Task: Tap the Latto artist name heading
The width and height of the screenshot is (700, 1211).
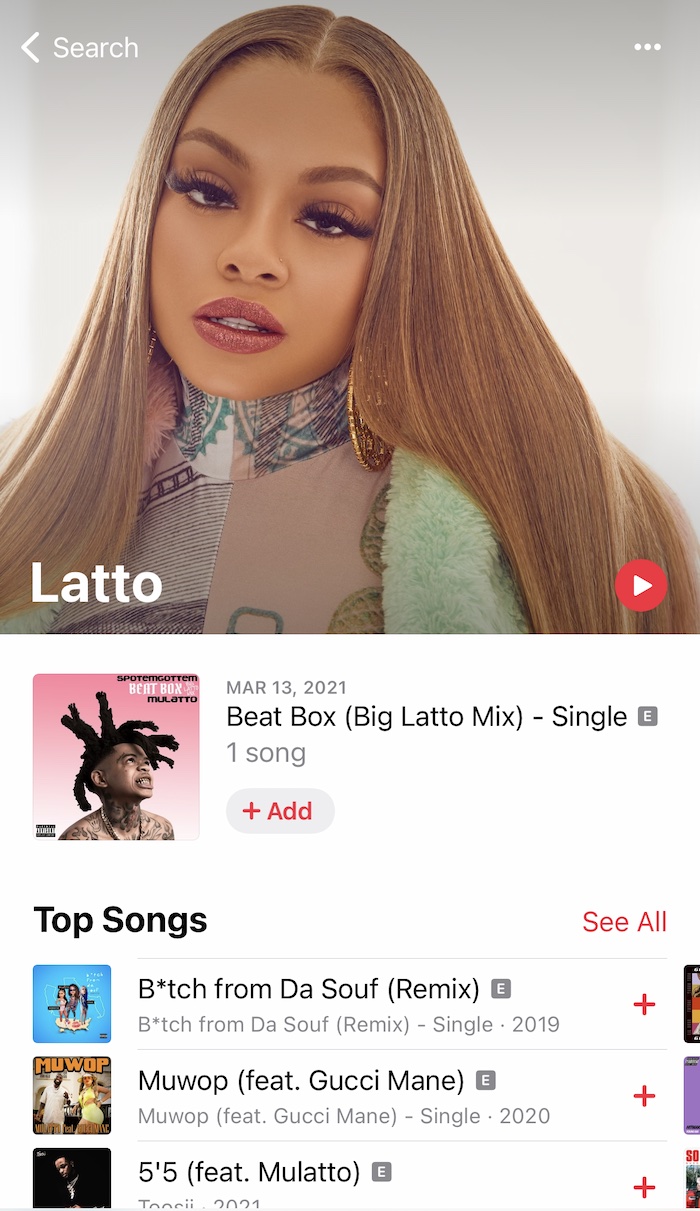Action: 96,583
